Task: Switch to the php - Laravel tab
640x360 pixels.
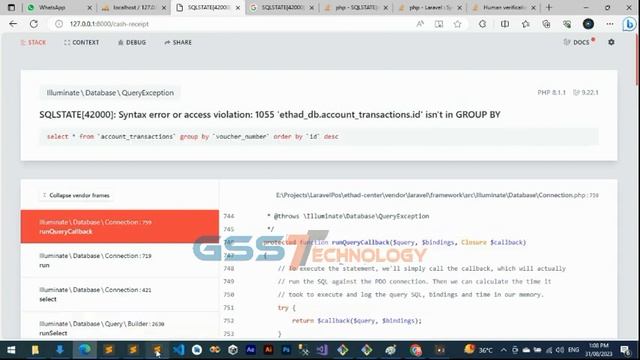Action: pos(431,7)
